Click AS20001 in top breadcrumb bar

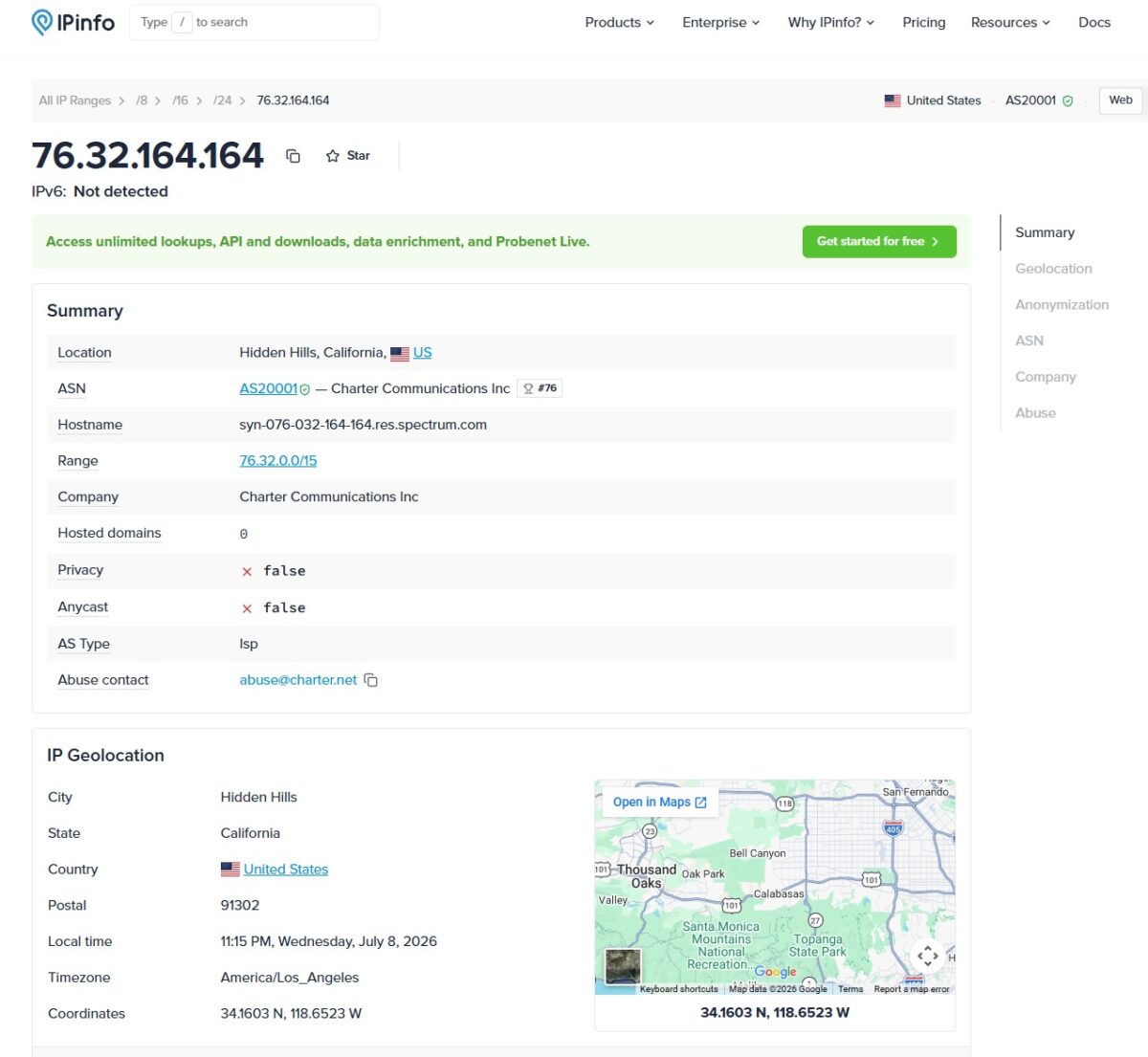tap(1030, 100)
